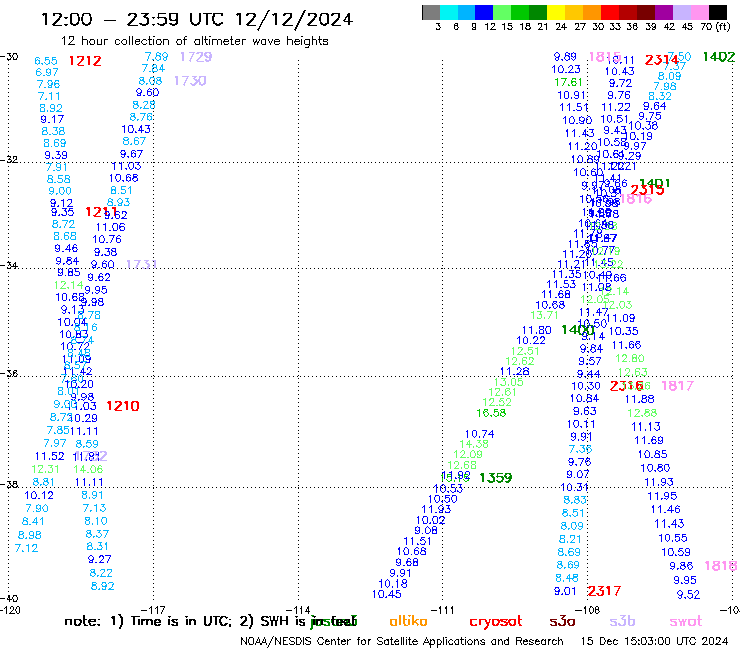740x650 pixels.
Task: Click the wave height value 10.45
Action: coord(387,595)
